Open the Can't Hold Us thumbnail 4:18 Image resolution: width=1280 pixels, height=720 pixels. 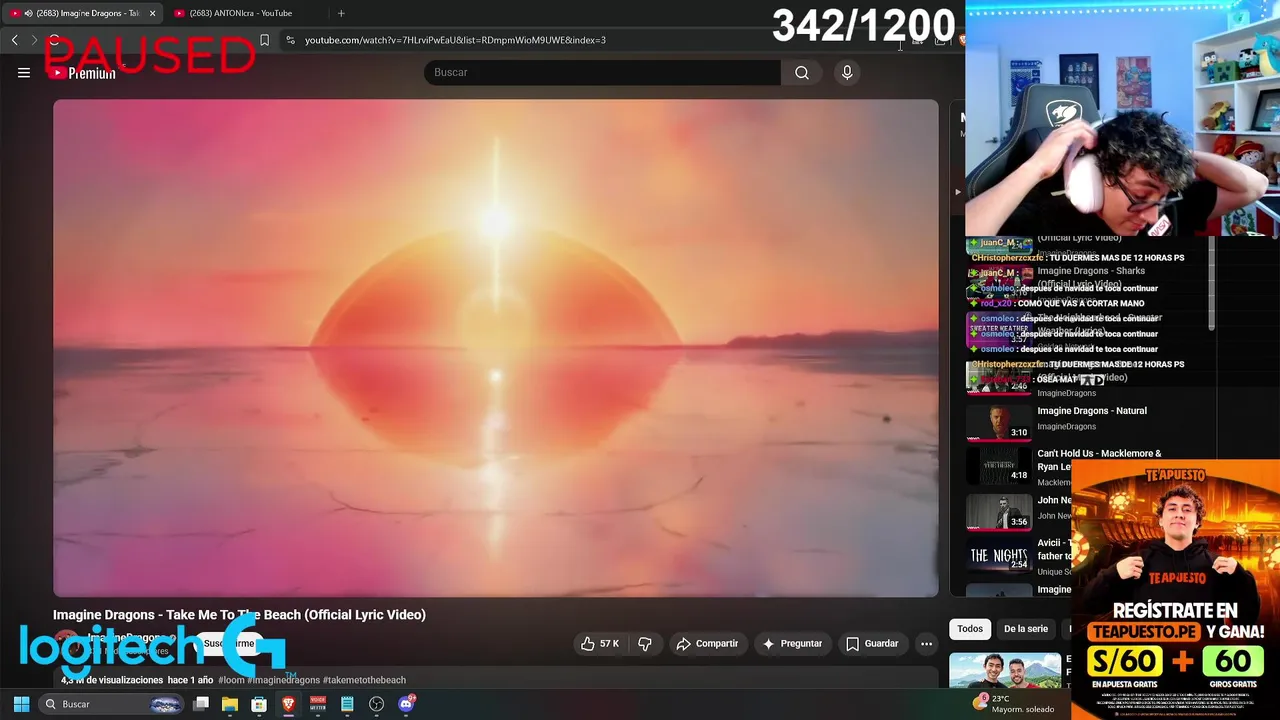(x=999, y=465)
